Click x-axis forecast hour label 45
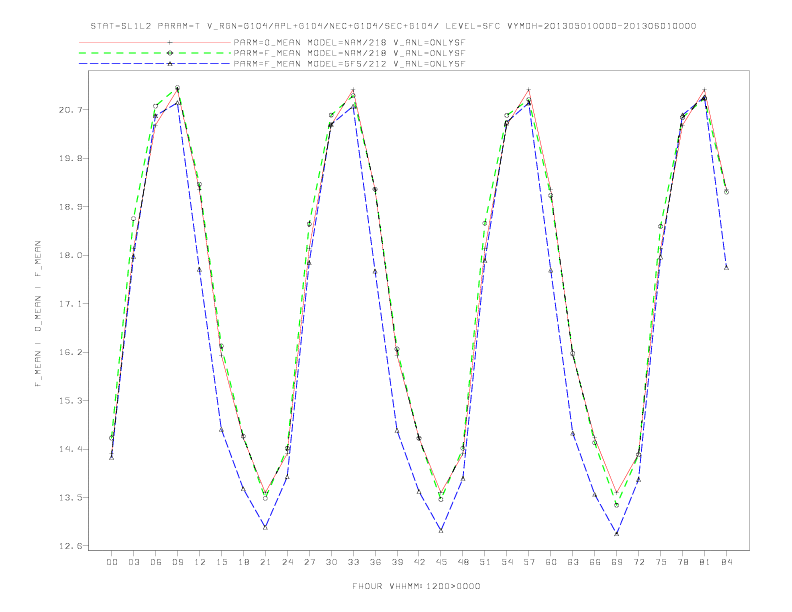Screen dimensions: 792x612 point(441,562)
